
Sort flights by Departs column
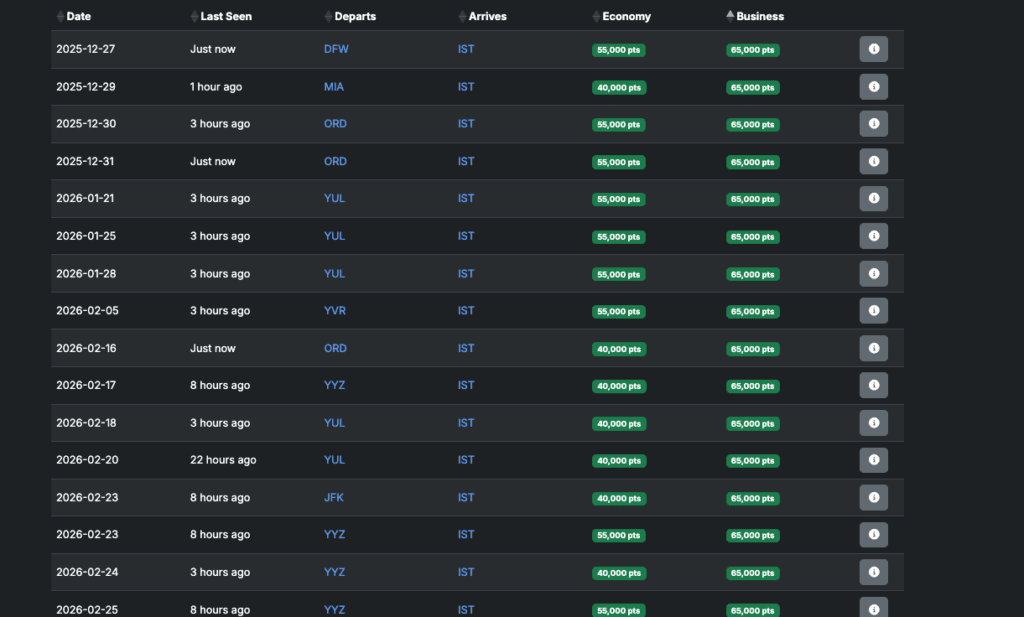tap(355, 16)
